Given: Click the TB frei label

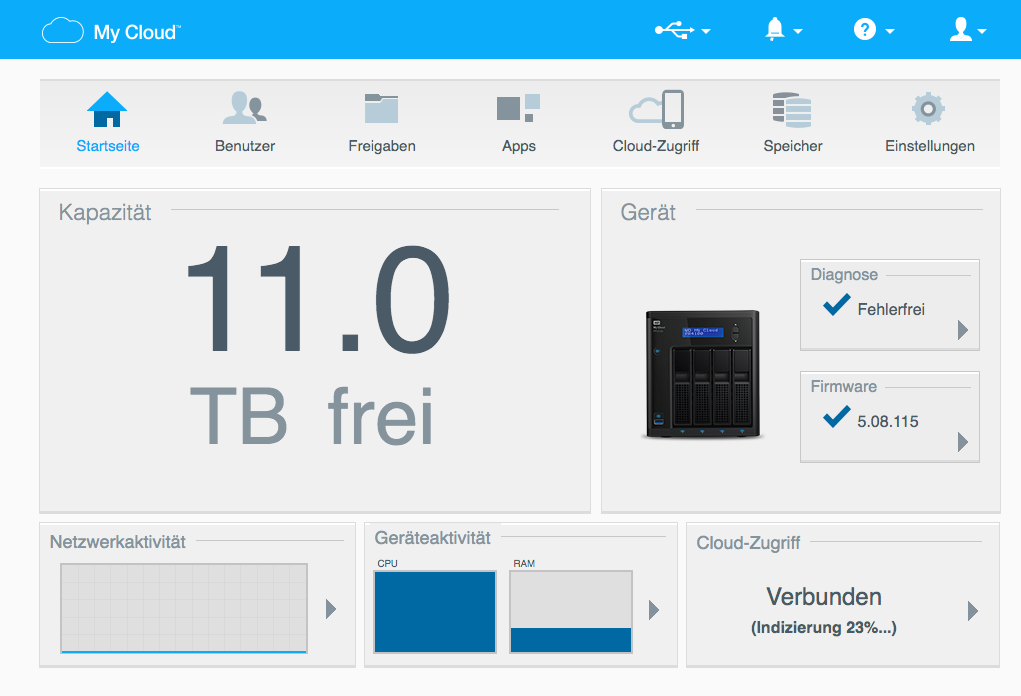Looking at the screenshot, I should pos(311,415).
